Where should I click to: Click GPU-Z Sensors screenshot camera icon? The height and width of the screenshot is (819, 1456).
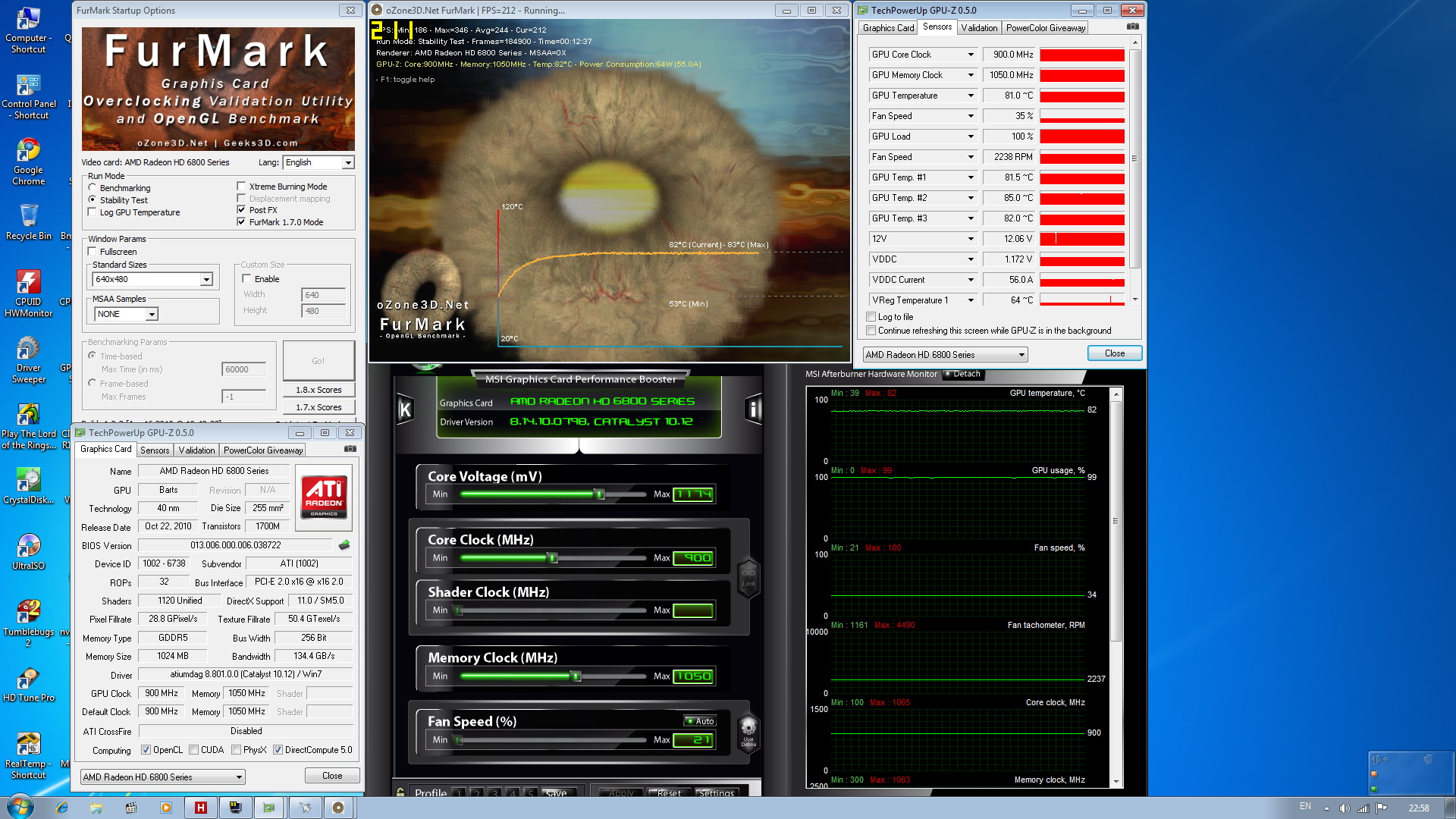1132,27
